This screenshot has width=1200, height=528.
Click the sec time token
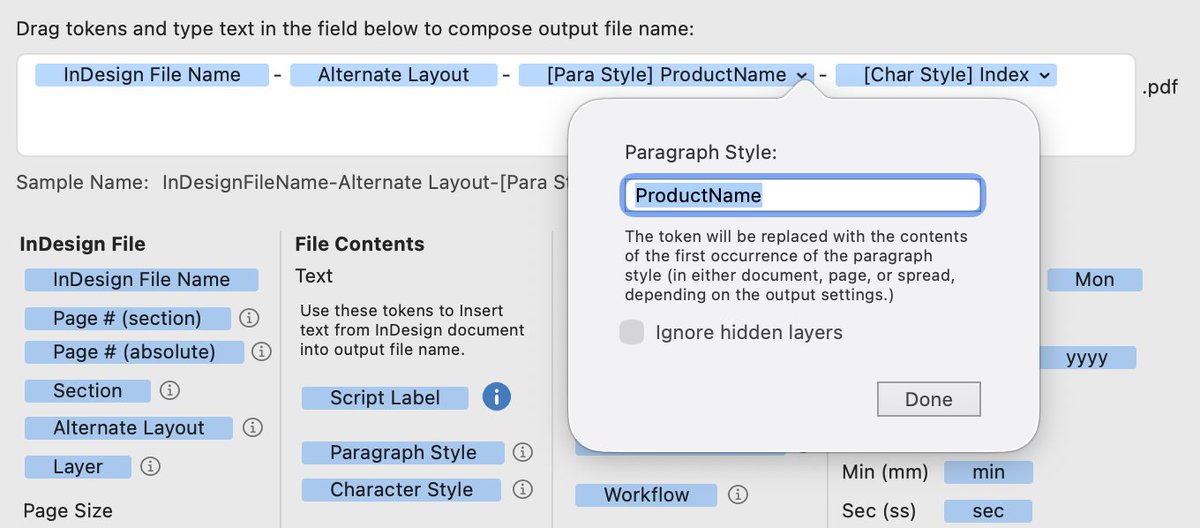pos(988,511)
